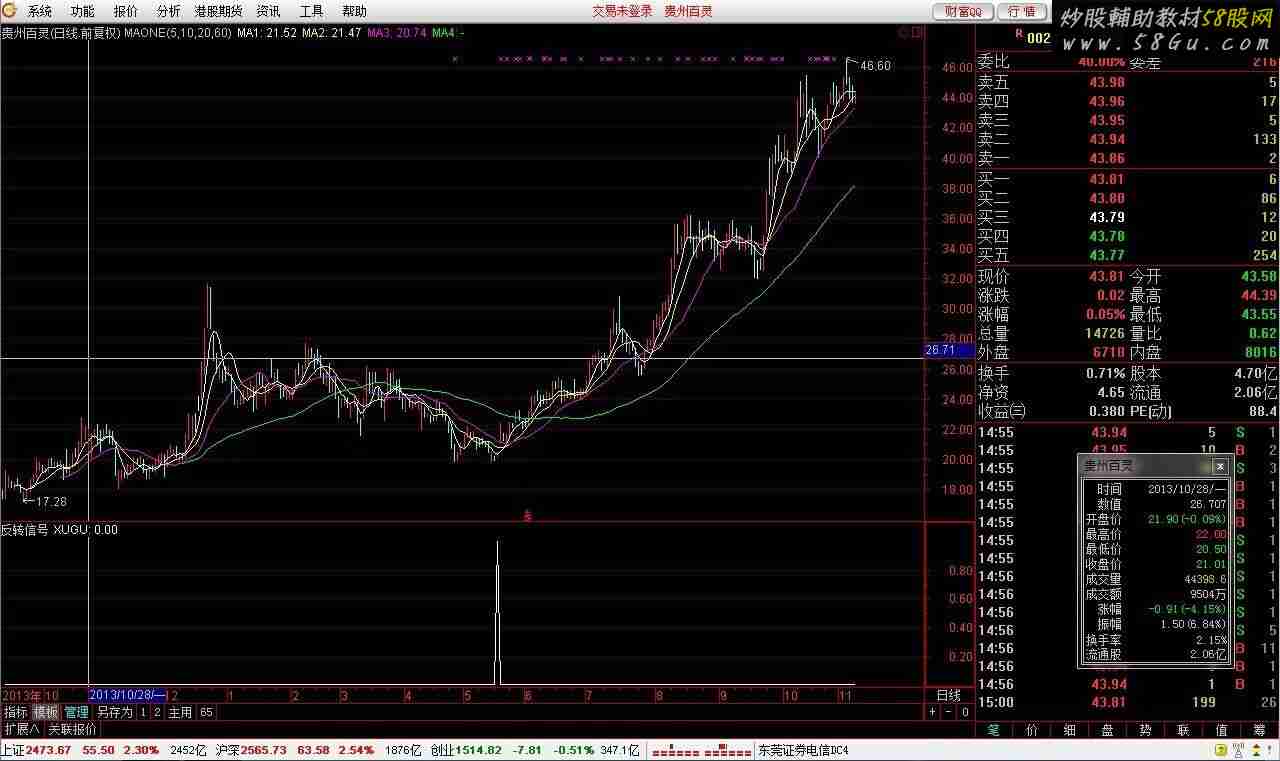
Task: Switch bottom tab to 价 price view
Action: click(1031, 730)
